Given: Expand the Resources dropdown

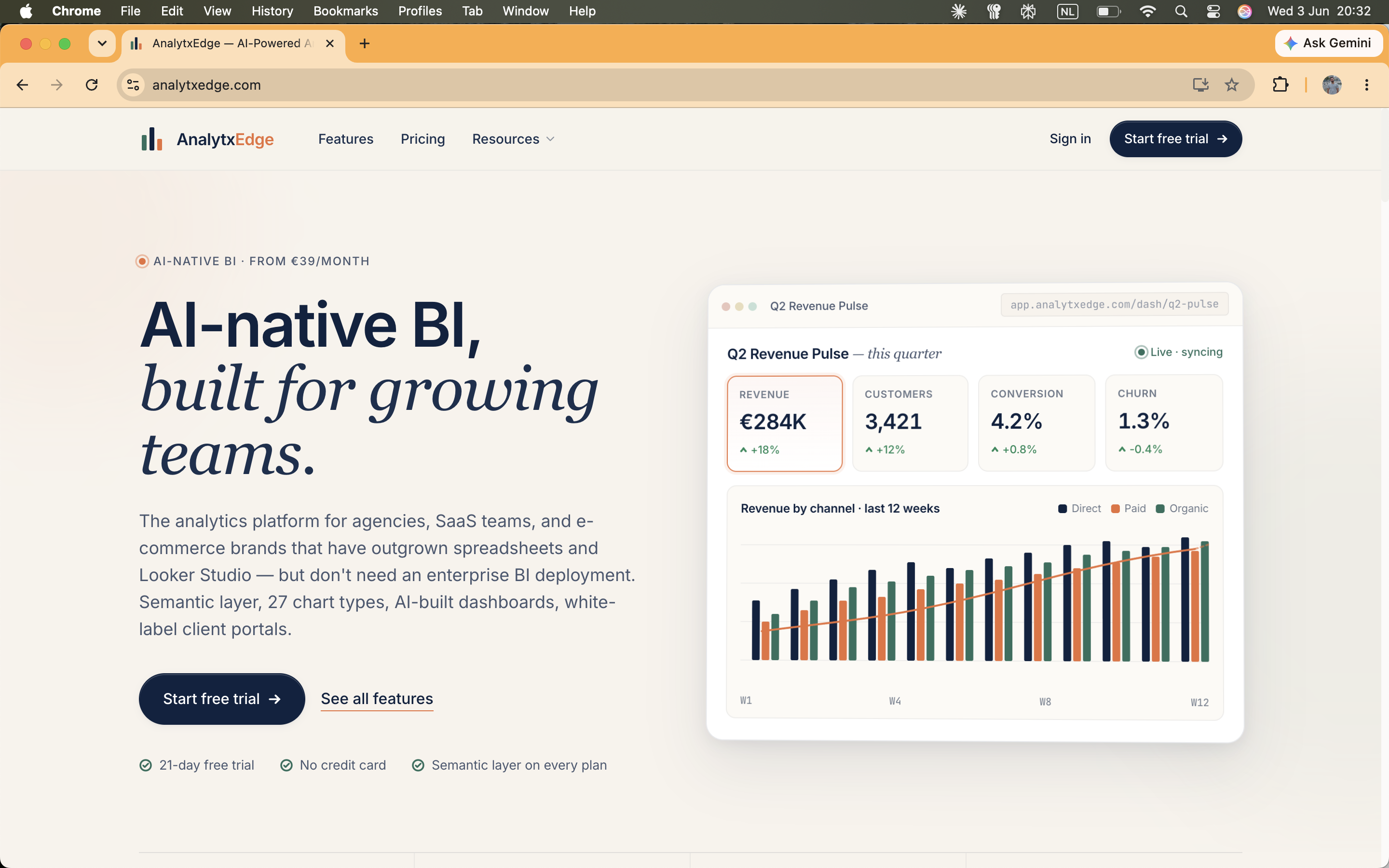Looking at the screenshot, I should pos(513,139).
